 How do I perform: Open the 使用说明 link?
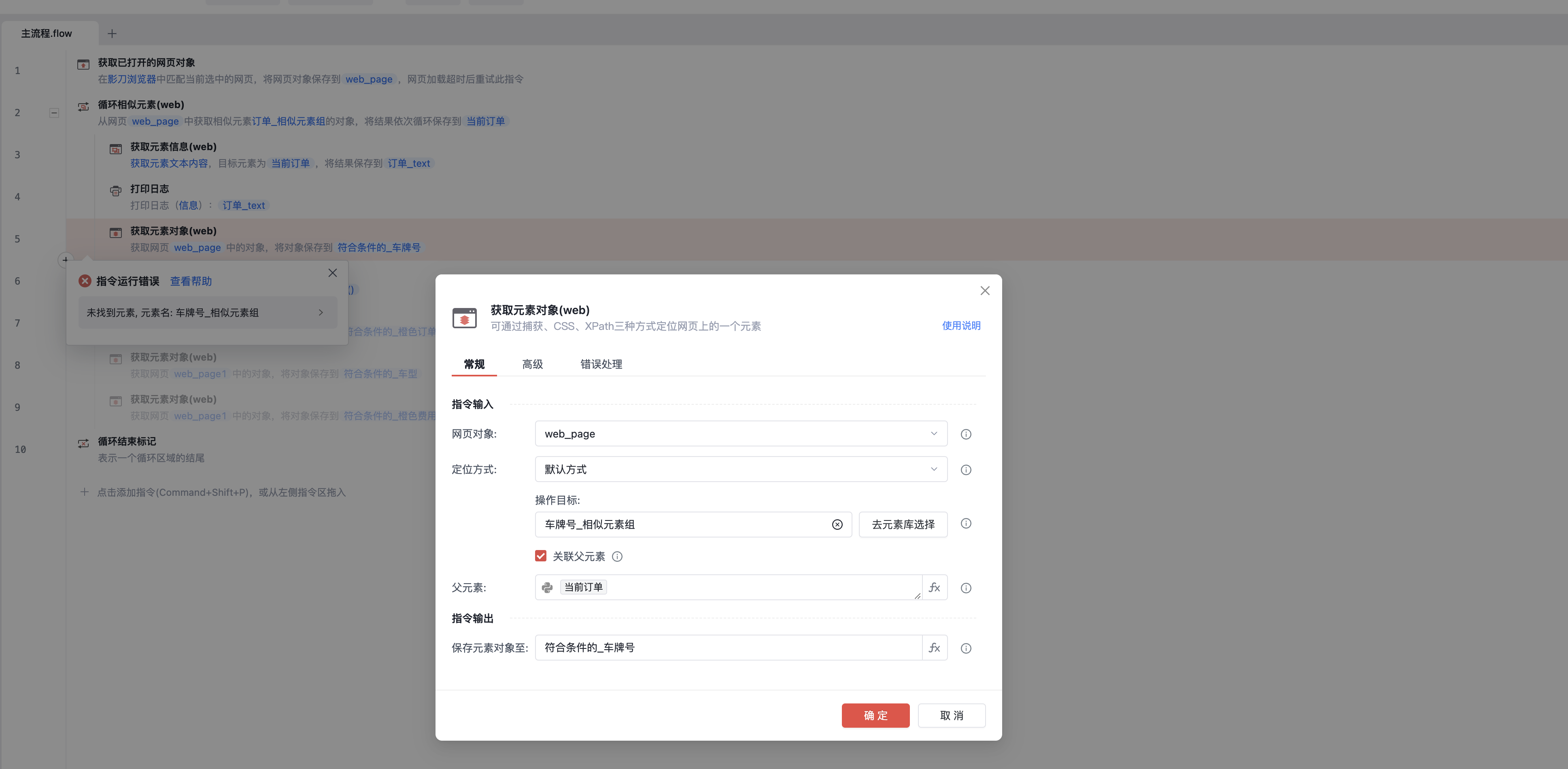point(960,325)
